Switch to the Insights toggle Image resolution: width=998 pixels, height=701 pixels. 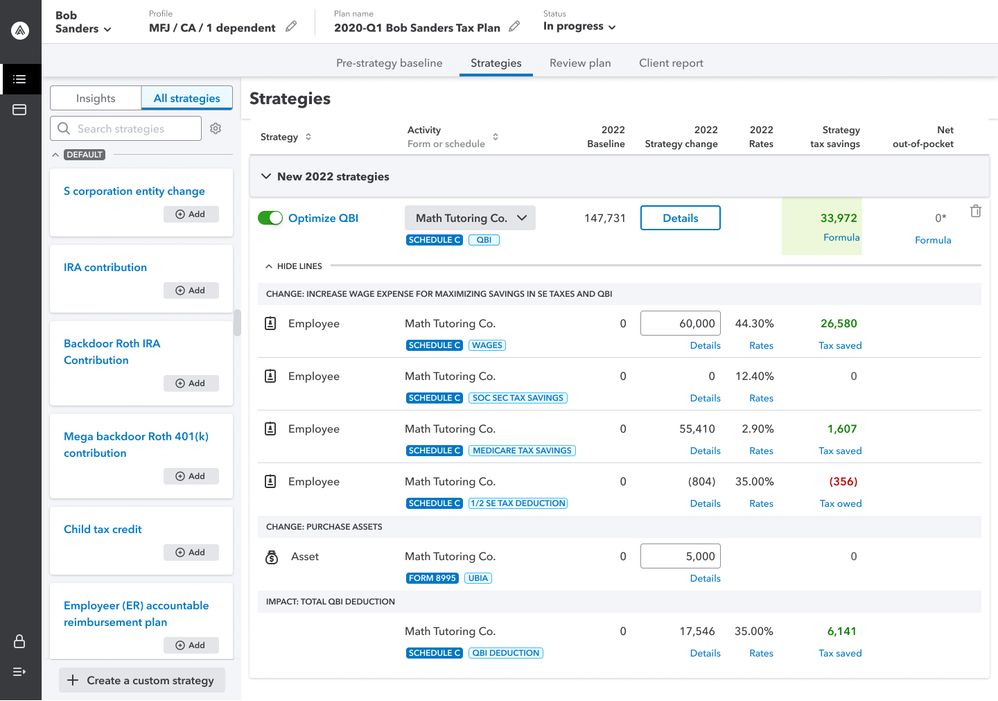[x=96, y=98]
